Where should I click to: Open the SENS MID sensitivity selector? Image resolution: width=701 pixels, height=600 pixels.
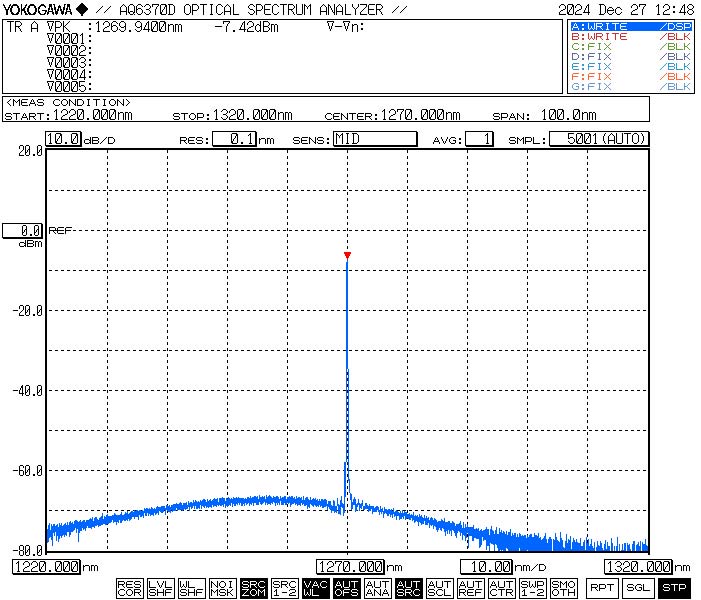pos(374,139)
